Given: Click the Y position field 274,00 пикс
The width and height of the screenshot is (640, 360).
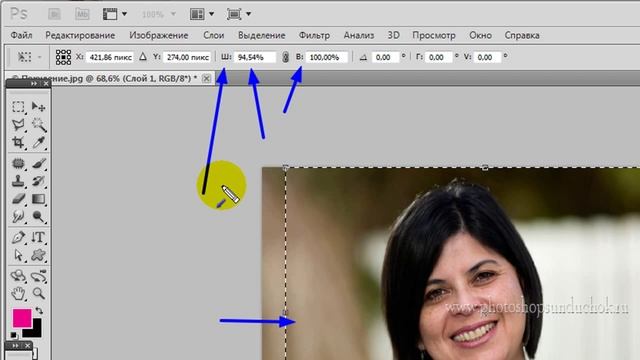Looking at the screenshot, I should coord(187,57).
